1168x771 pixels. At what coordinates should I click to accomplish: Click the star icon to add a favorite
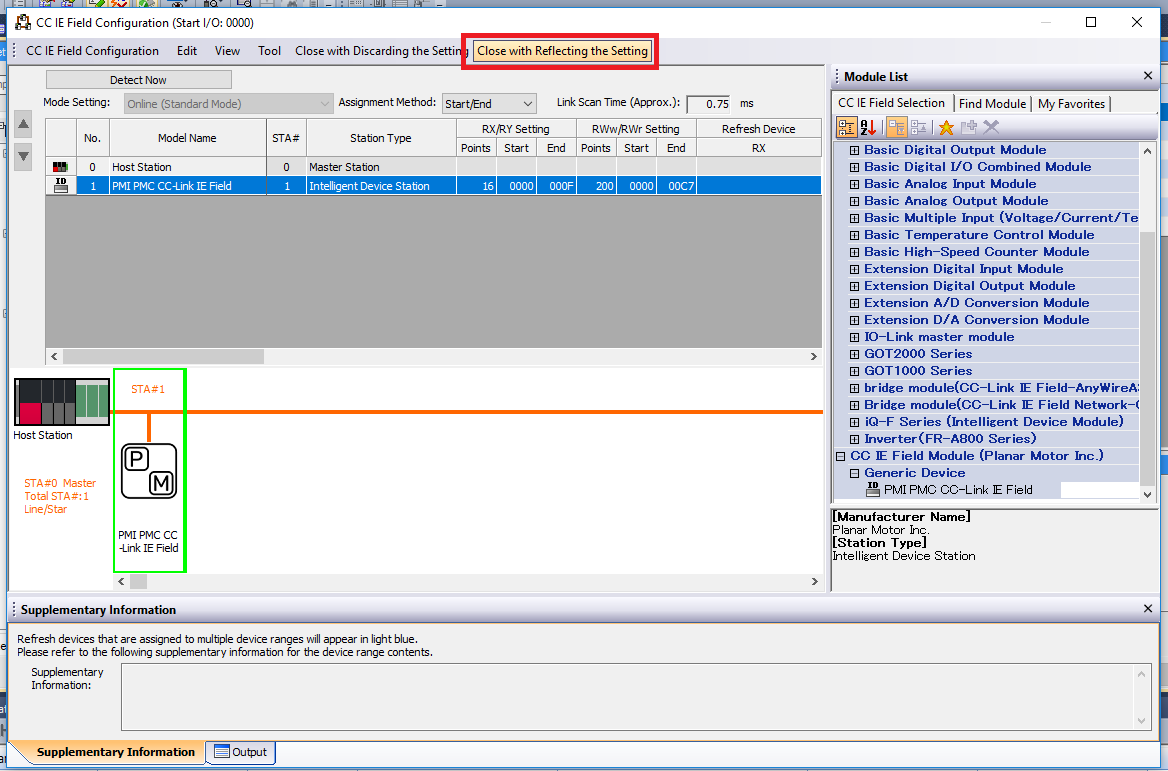coord(945,127)
